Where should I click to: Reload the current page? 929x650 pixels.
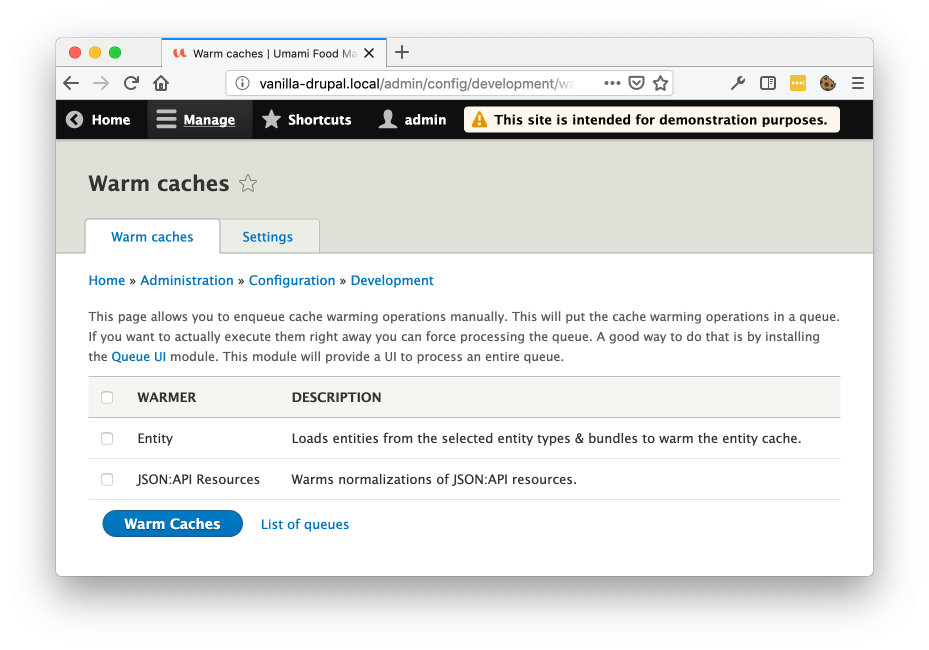[131, 84]
